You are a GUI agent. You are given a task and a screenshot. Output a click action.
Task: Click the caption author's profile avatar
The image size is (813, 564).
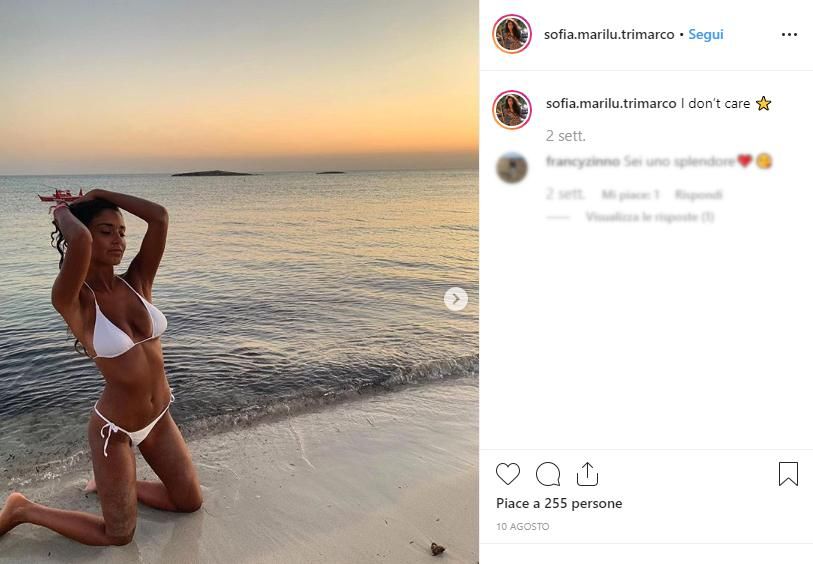(x=512, y=109)
